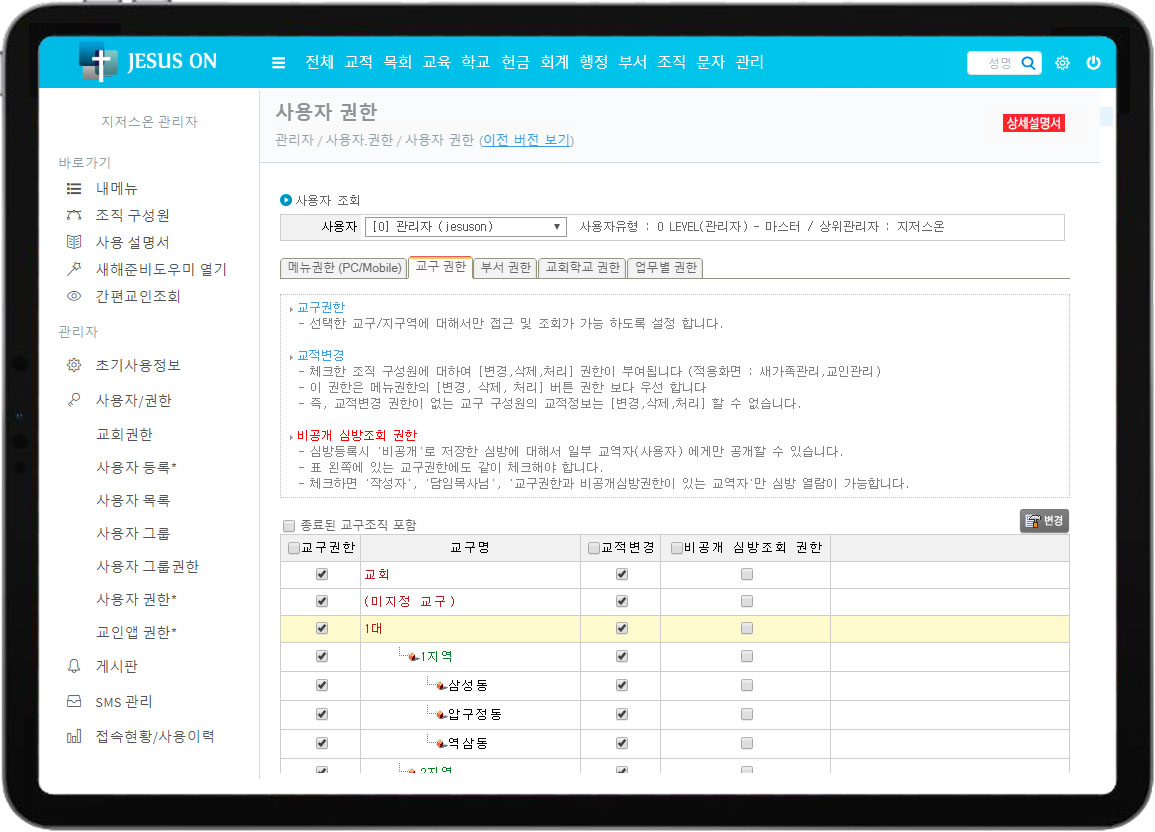This screenshot has width=1155, height=832.
Task: Check 비공개 심방조회 권한 for 교회 row
Action: 746,575
